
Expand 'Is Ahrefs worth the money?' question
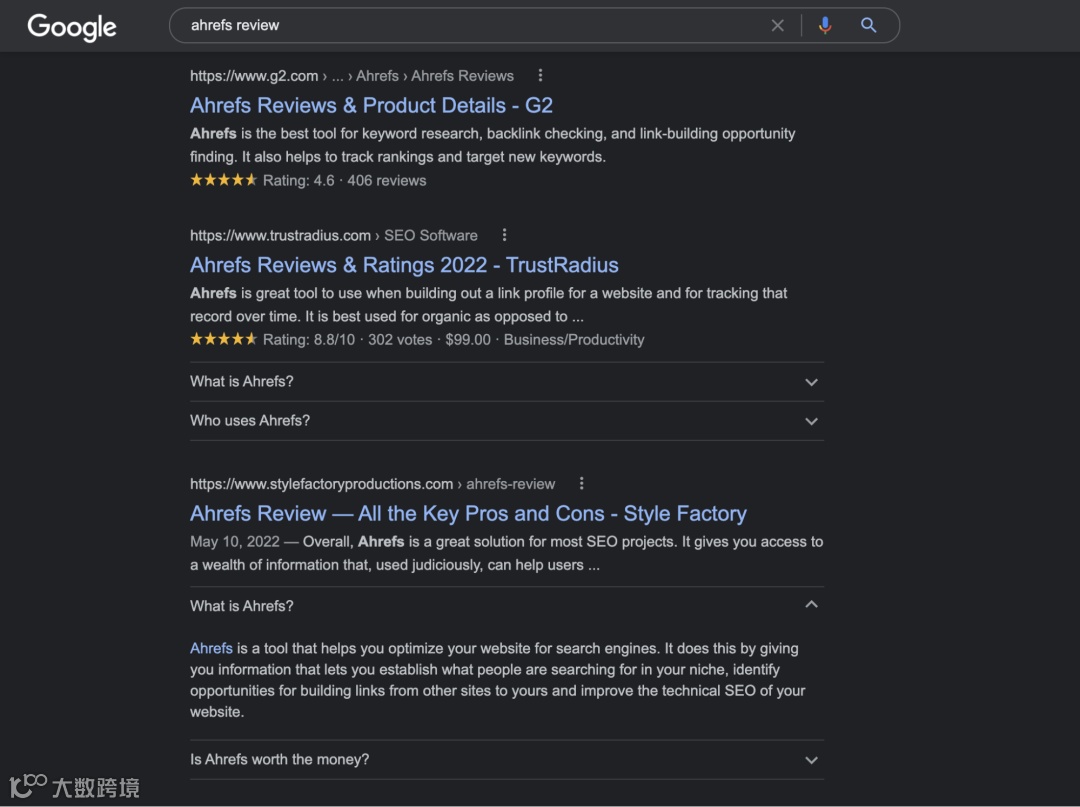pyautogui.click(x=507, y=759)
